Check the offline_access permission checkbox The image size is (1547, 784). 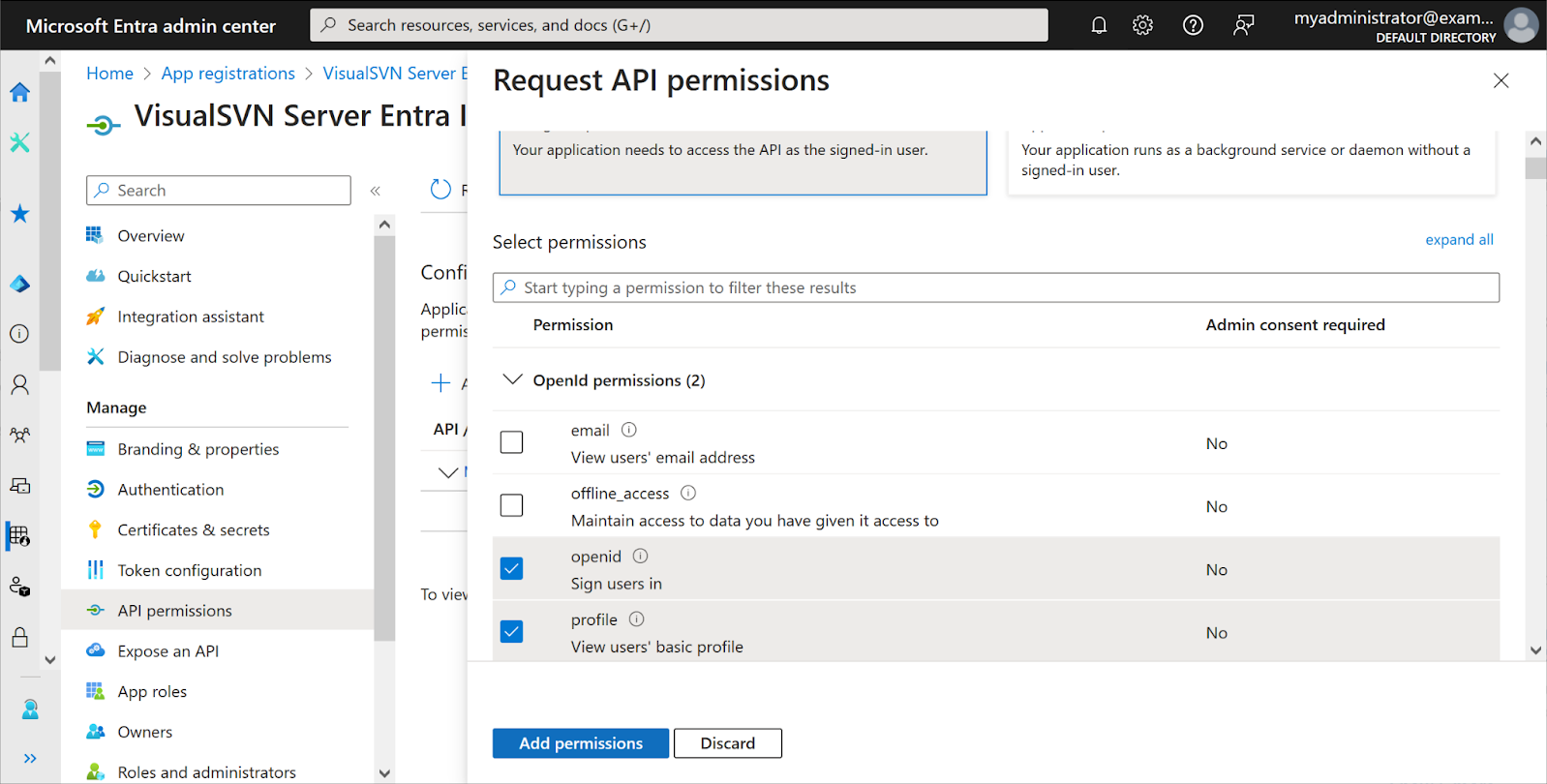tap(511, 505)
